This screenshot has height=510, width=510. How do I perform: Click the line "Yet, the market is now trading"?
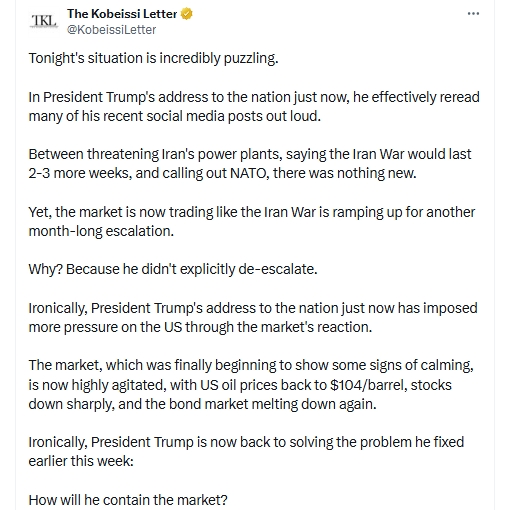tap(252, 212)
